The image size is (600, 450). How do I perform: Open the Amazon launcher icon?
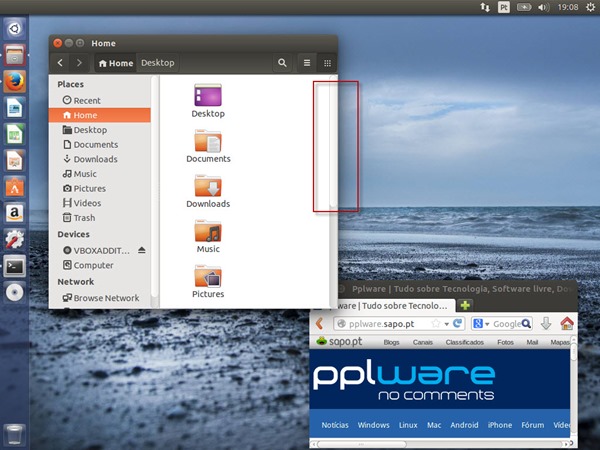click(15, 213)
